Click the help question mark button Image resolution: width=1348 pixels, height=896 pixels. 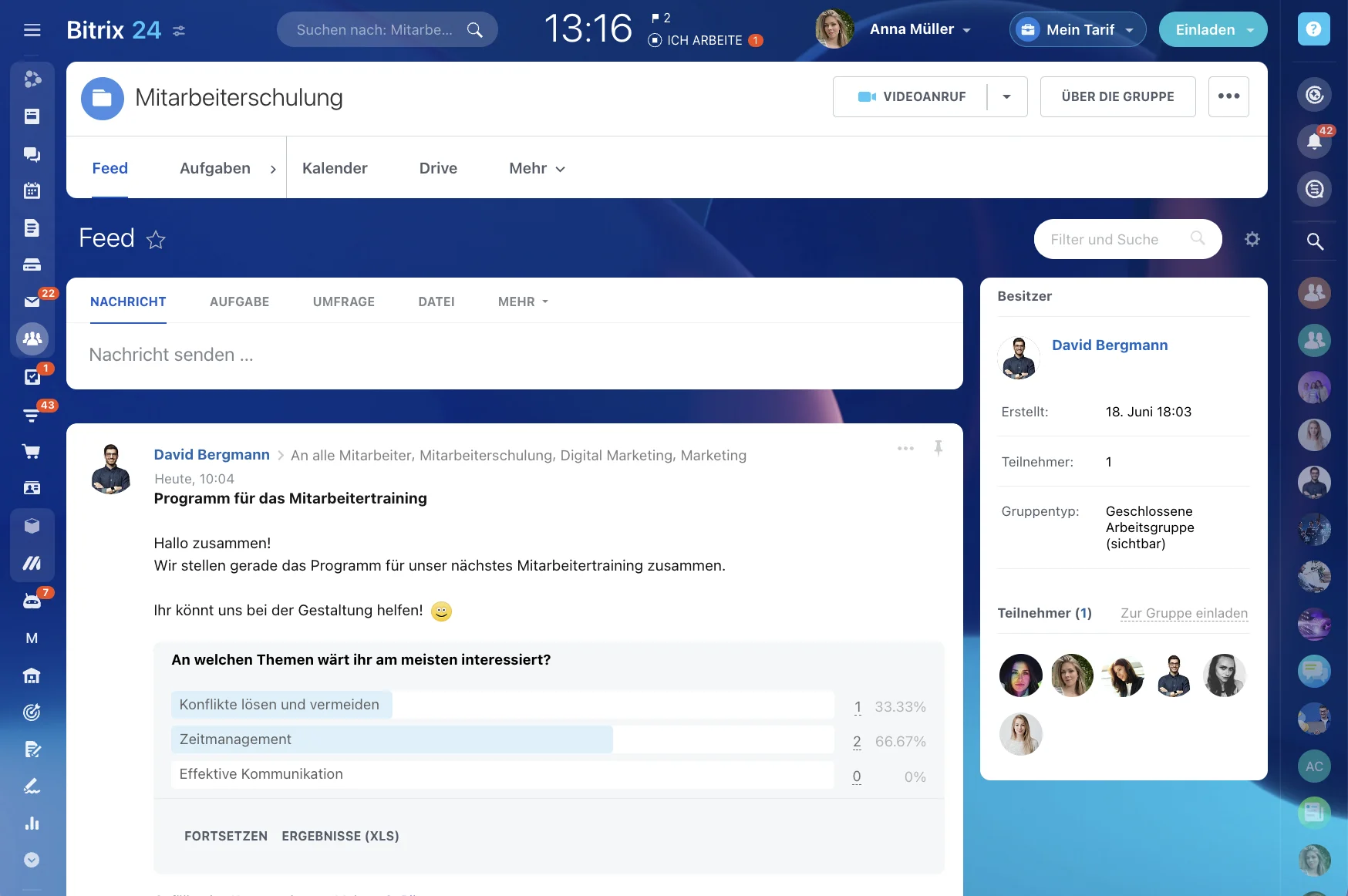[1314, 29]
